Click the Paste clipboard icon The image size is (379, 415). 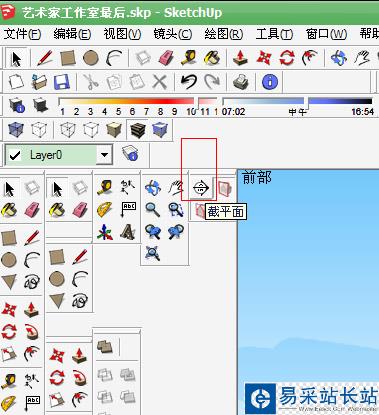[x=136, y=82]
